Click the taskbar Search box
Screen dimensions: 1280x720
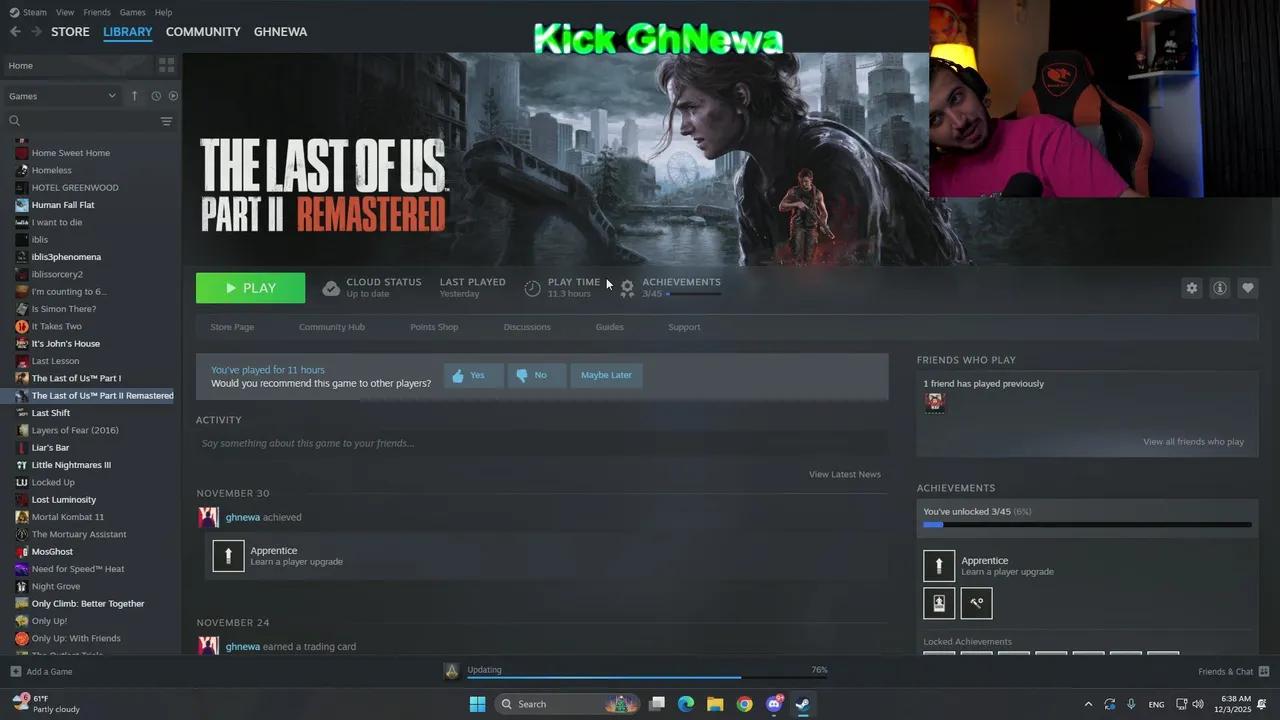pyautogui.click(x=567, y=704)
